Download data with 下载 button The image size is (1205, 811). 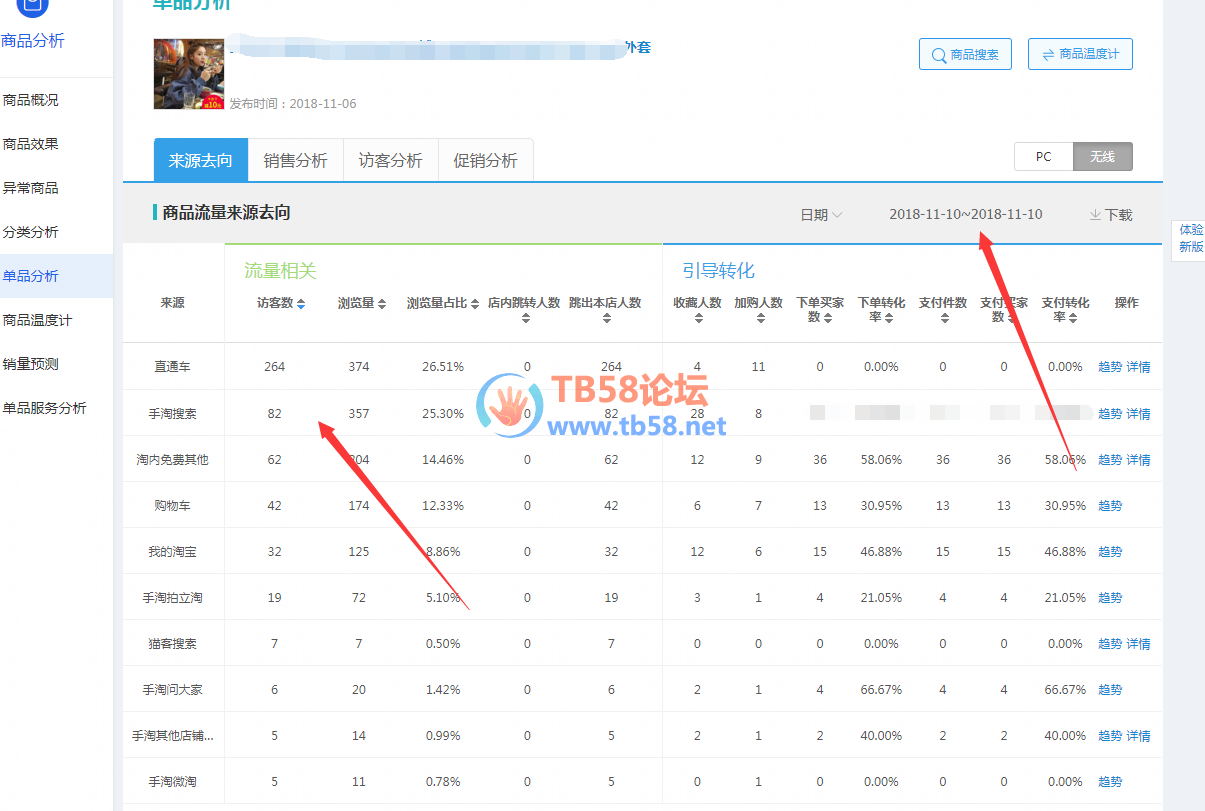pyautogui.click(x=1111, y=214)
